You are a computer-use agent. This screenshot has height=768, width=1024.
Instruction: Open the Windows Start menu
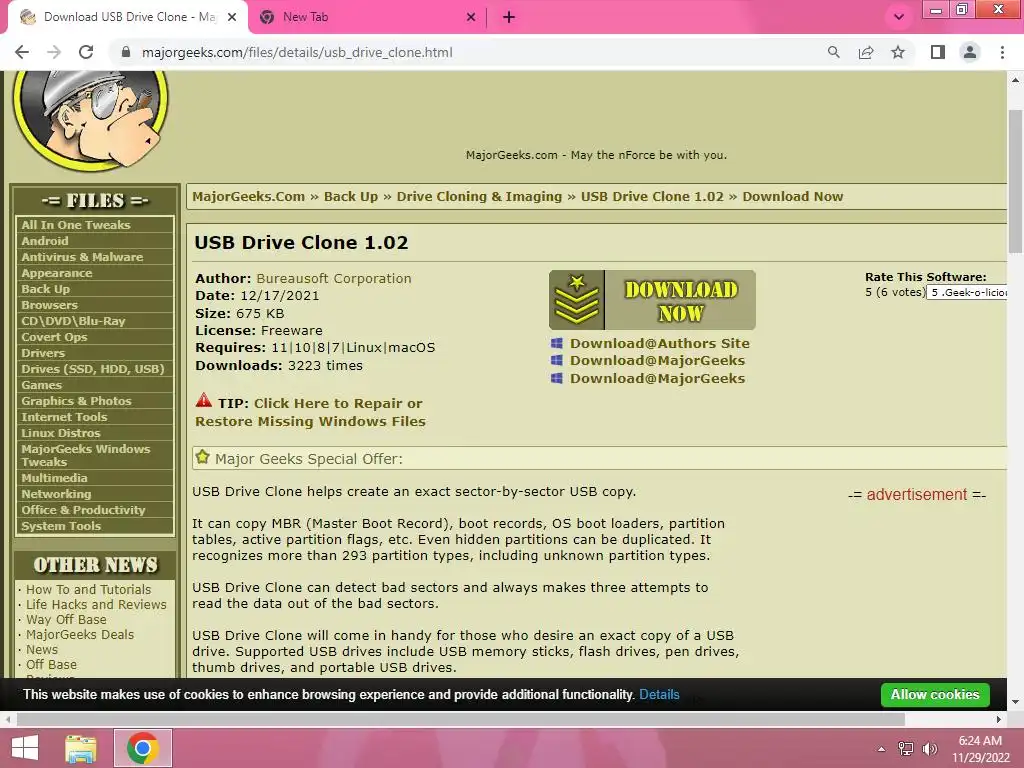[x=25, y=748]
